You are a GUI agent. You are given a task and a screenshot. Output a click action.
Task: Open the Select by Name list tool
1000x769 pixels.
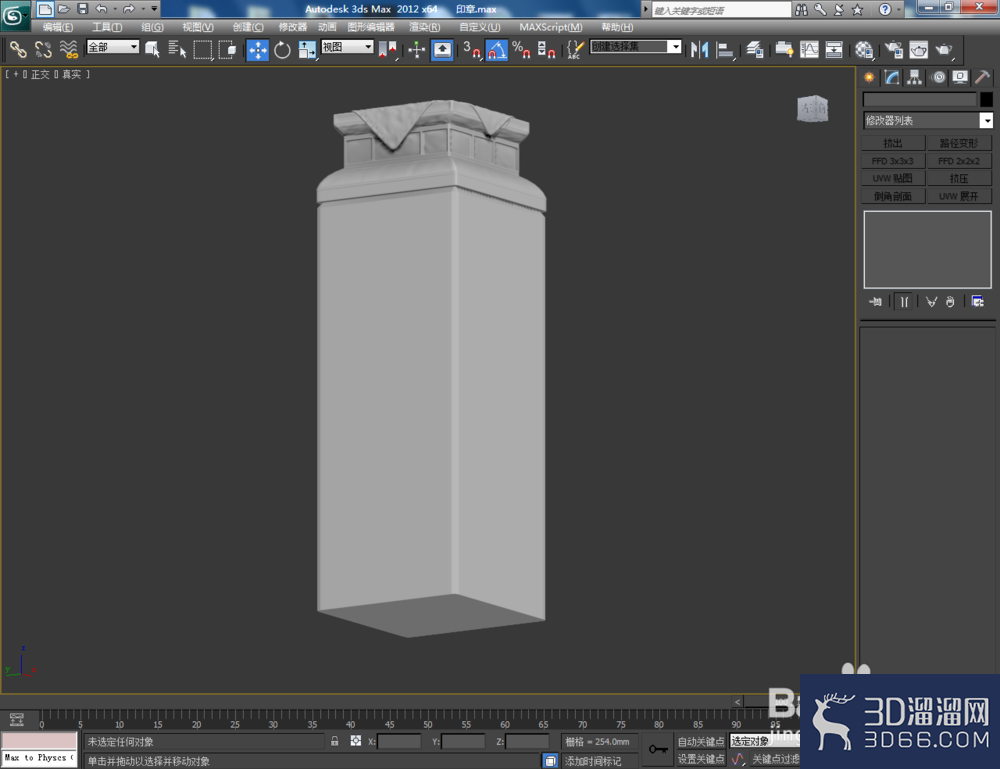[x=177, y=50]
